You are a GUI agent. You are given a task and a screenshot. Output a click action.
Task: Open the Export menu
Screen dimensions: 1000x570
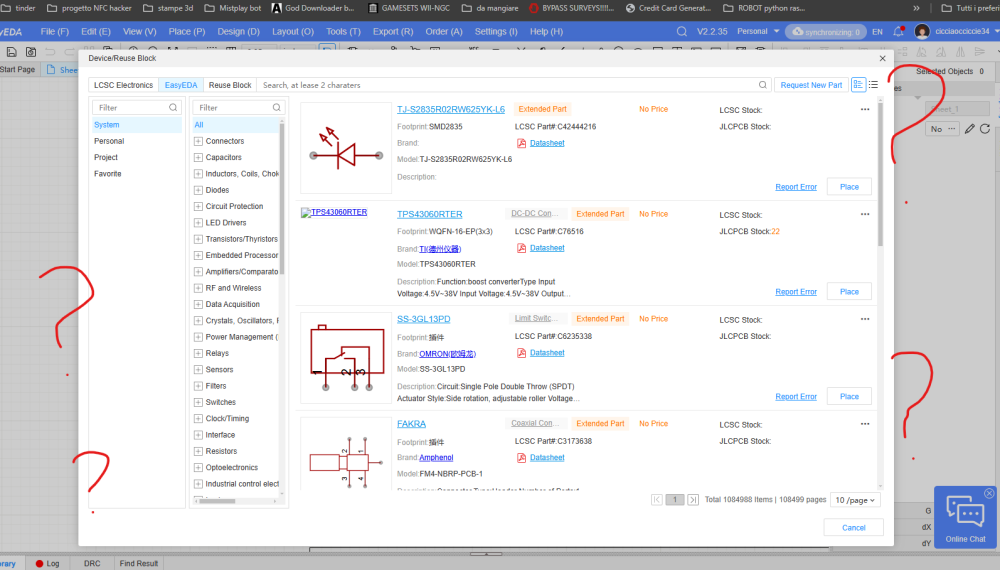click(393, 31)
